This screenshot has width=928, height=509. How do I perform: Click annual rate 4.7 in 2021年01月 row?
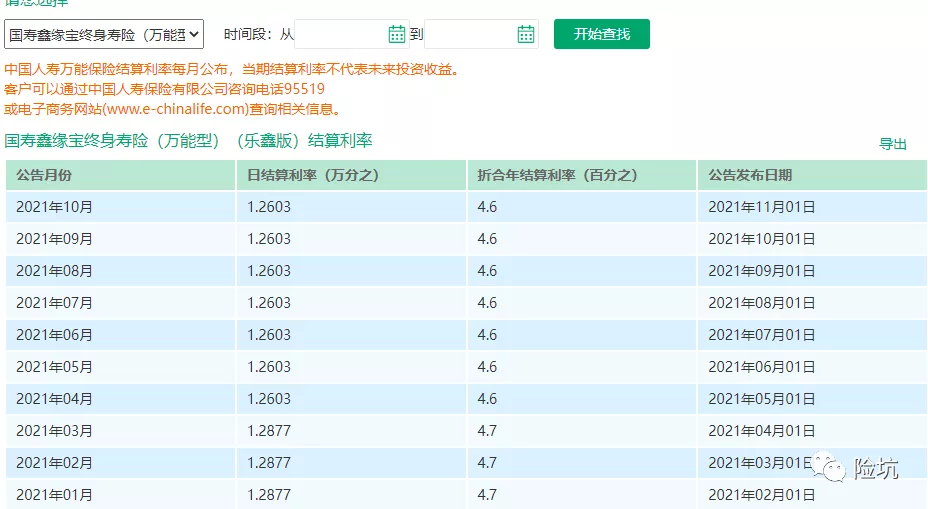click(x=582, y=495)
